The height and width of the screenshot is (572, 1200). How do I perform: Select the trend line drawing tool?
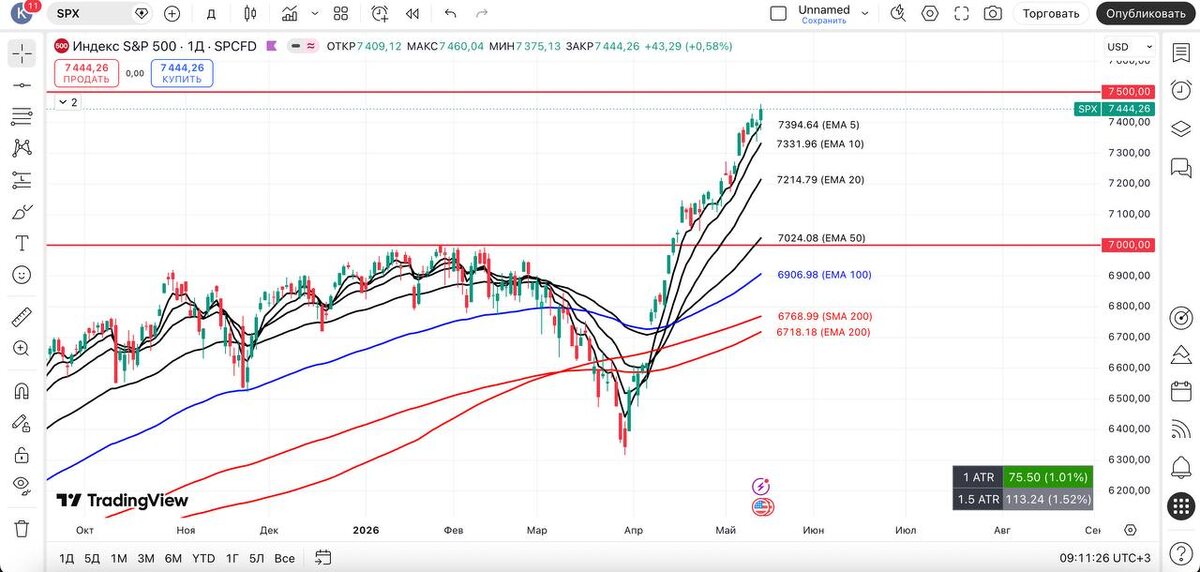click(x=22, y=86)
